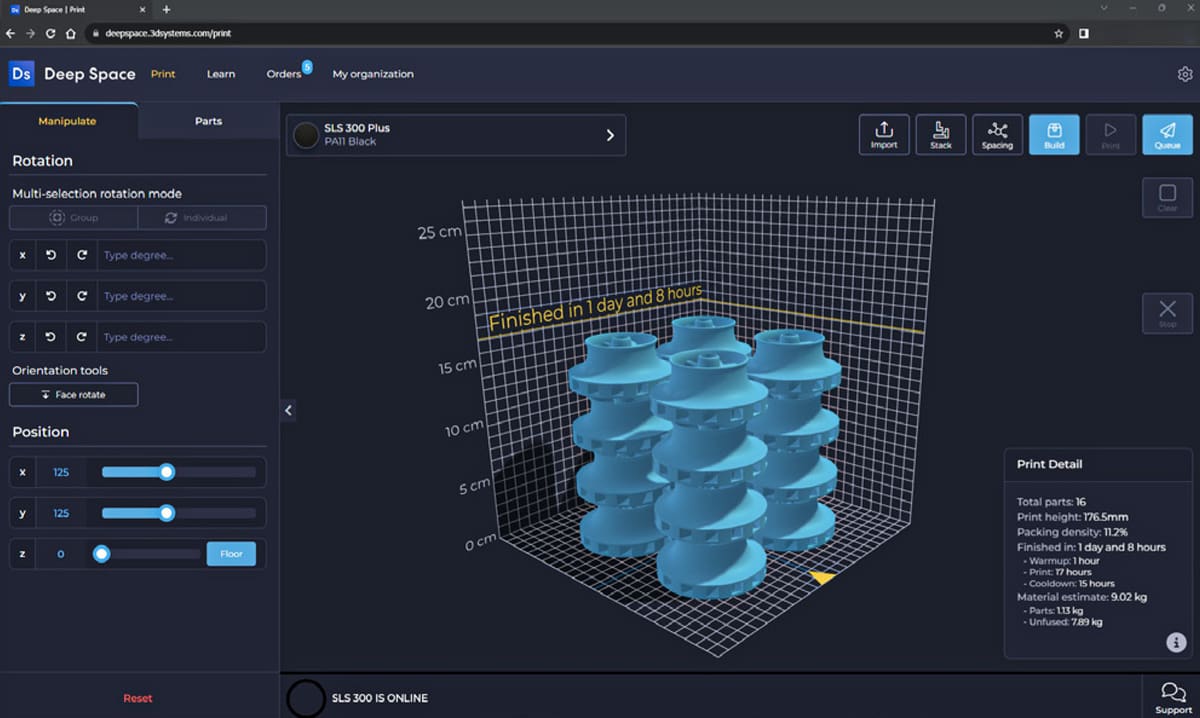The height and width of the screenshot is (718, 1200).
Task: Click the Print play icon
Action: pyautogui.click(x=1110, y=134)
